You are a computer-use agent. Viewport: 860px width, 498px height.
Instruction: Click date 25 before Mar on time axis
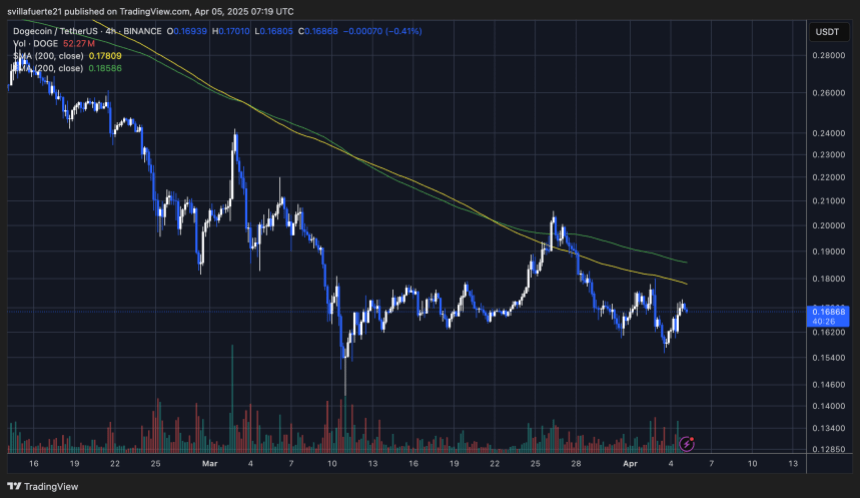coord(155,464)
